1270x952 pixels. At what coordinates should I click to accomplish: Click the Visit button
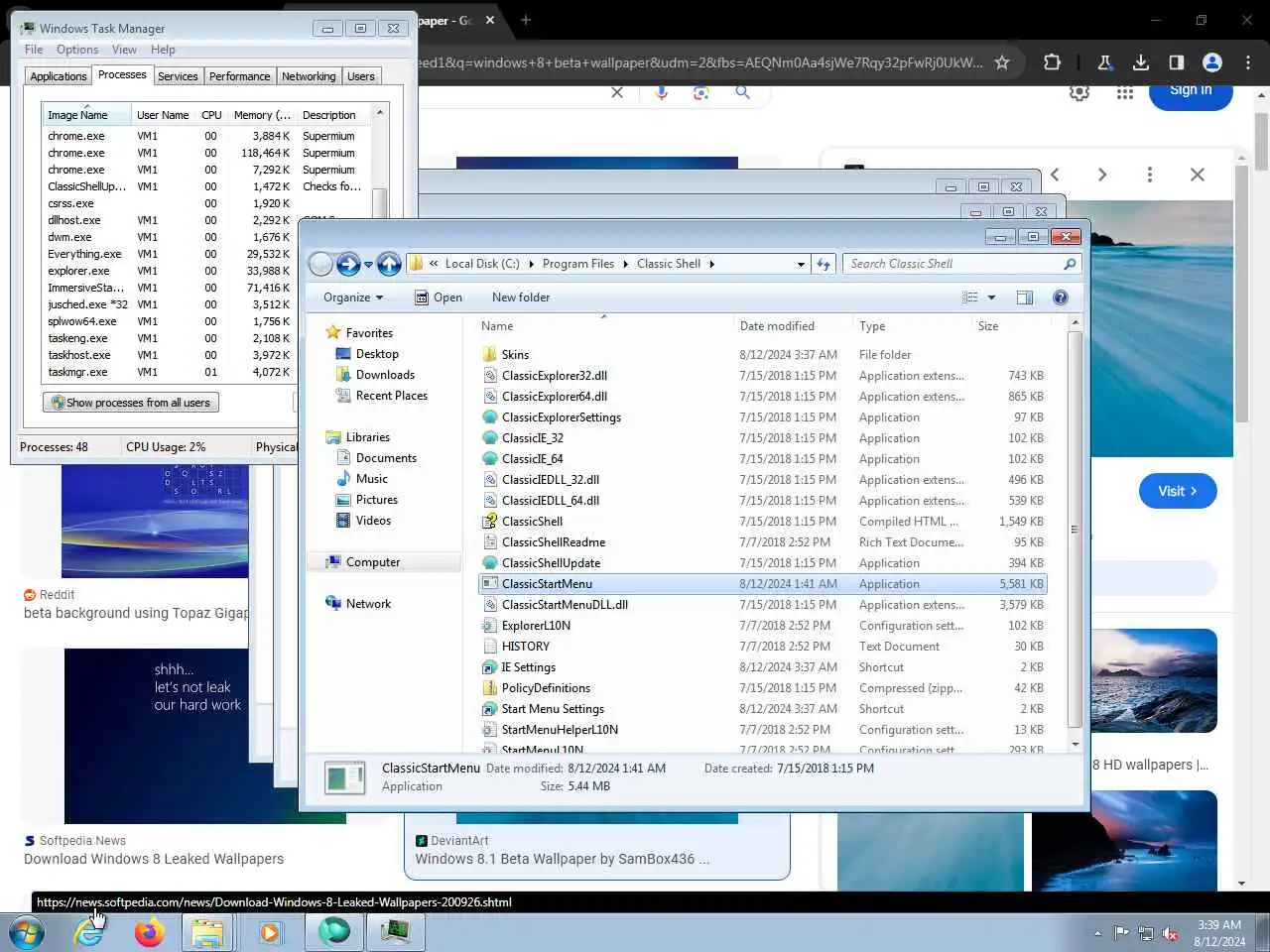pos(1178,491)
